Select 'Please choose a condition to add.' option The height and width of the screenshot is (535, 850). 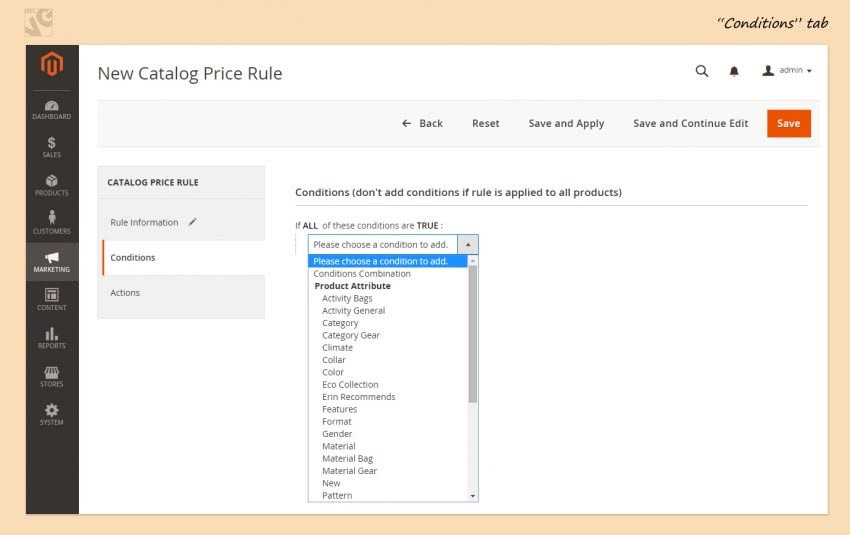coord(388,261)
